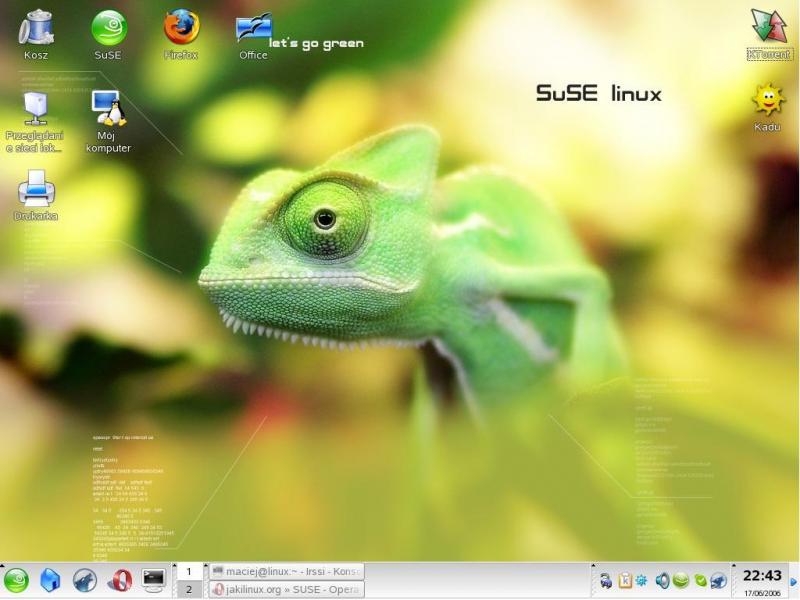This screenshot has width=800, height=600.
Task: Open the K menu launcher
Action: click(x=15, y=580)
